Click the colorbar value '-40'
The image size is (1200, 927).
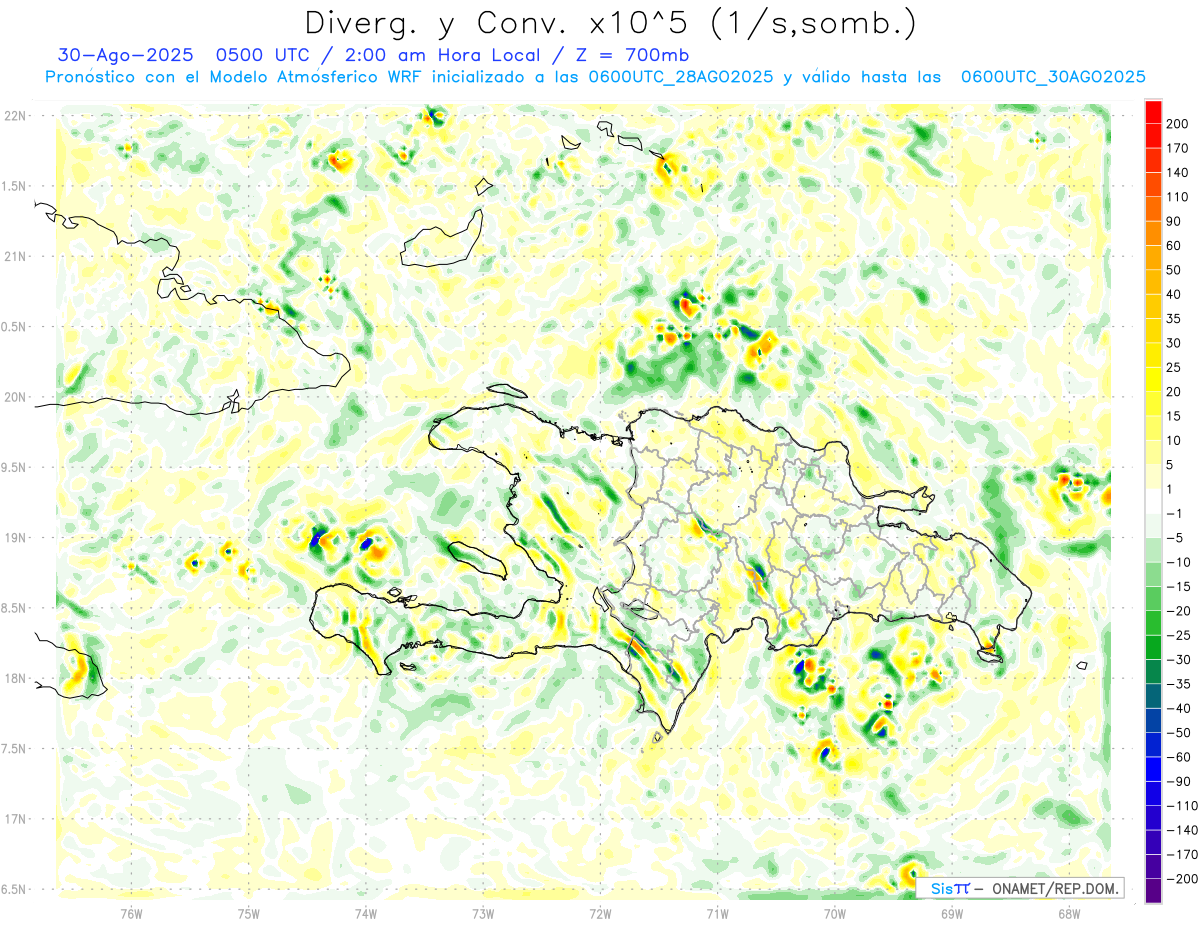pos(1178,708)
